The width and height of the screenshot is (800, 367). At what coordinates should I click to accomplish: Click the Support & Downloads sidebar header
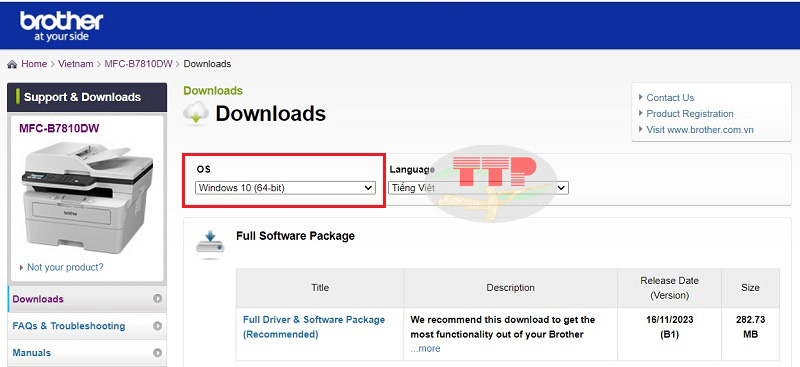tap(87, 97)
